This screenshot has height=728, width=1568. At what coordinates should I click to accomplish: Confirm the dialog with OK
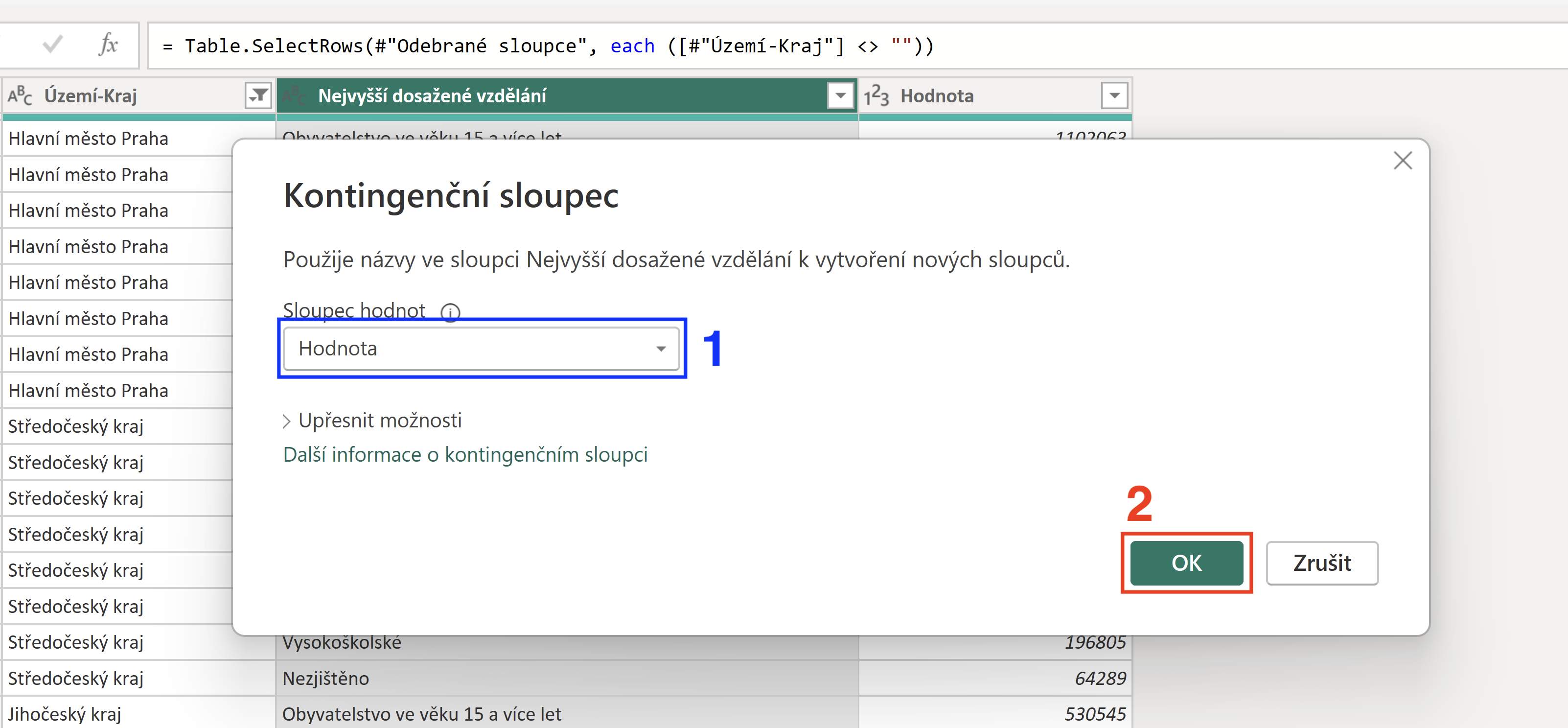coord(1186,563)
